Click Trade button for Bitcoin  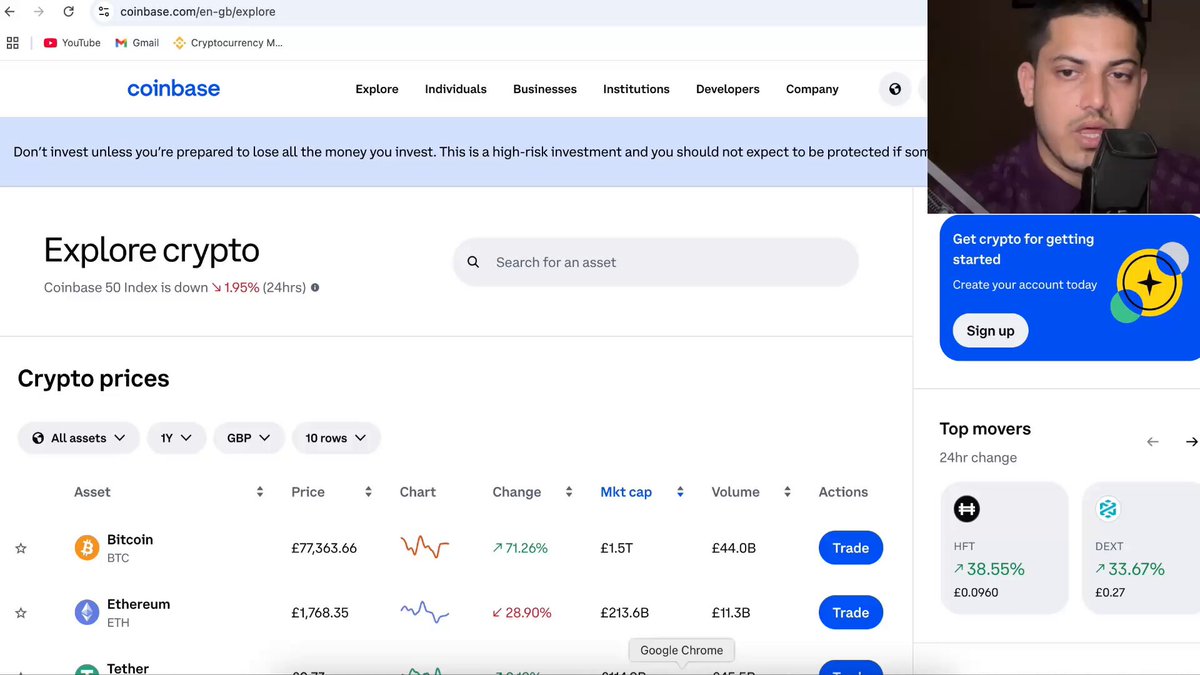tap(851, 548)
